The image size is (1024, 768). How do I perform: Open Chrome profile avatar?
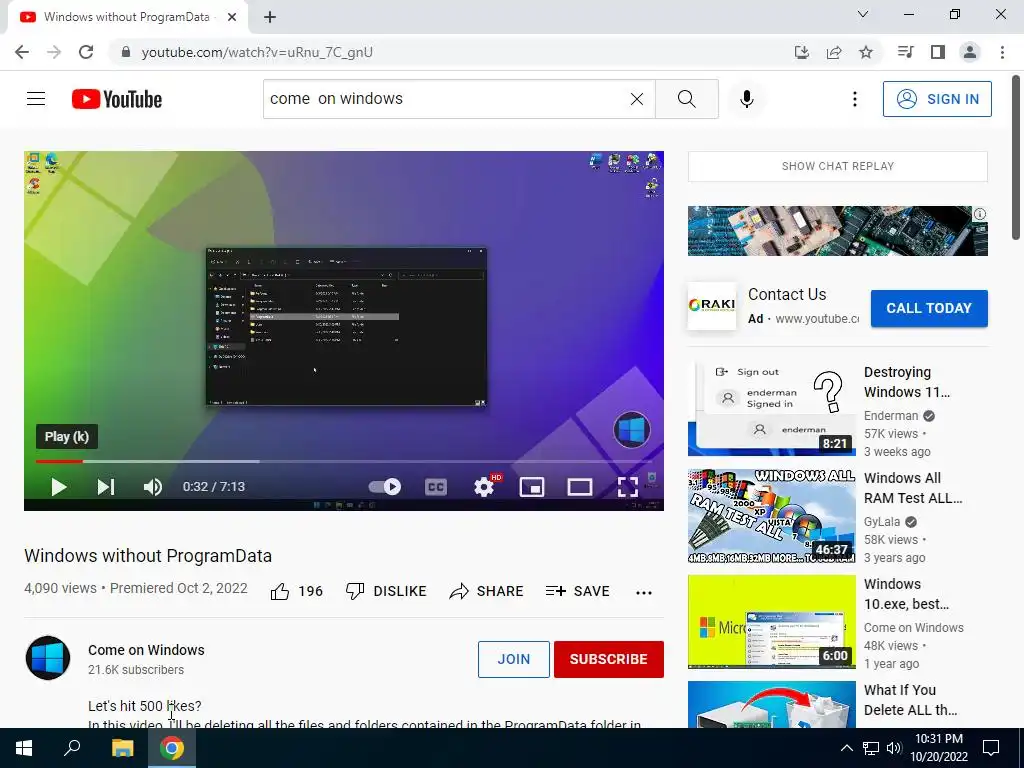tap(970, 52)
